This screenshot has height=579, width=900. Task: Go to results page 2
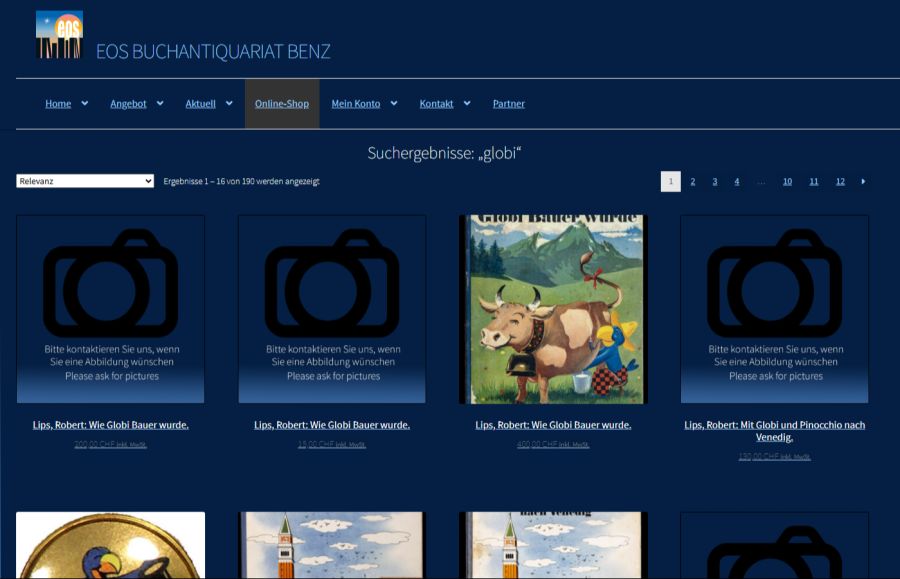pos(692,181)
